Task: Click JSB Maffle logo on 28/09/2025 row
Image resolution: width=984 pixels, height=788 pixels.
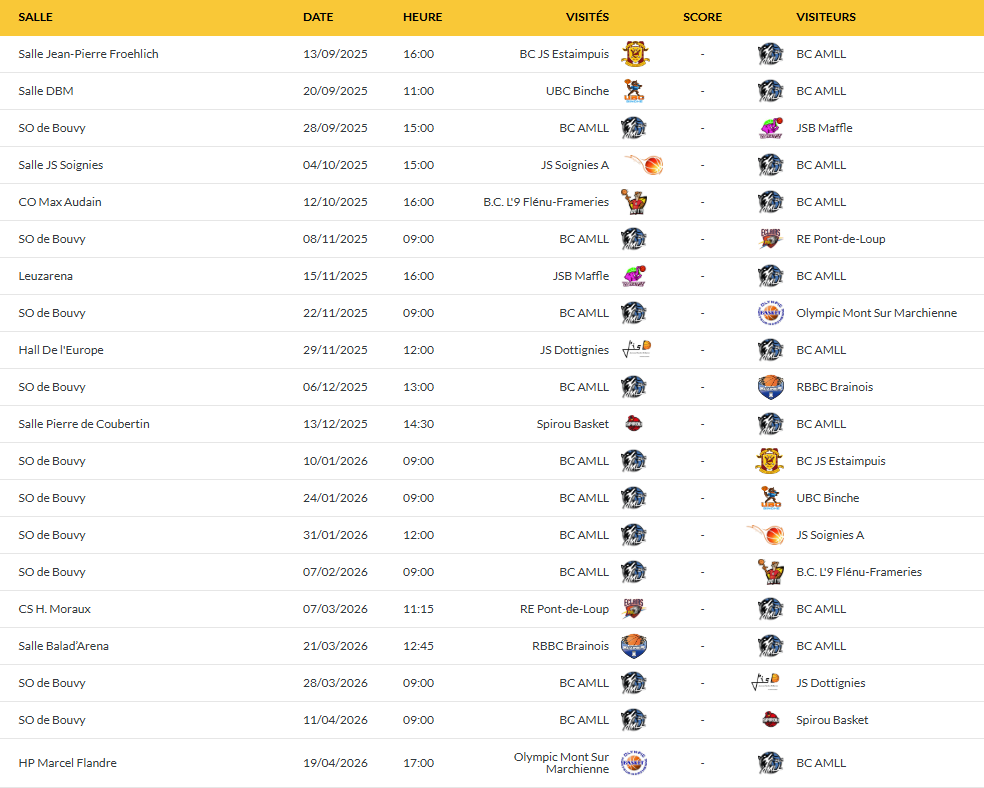Action: click(771, 128)
